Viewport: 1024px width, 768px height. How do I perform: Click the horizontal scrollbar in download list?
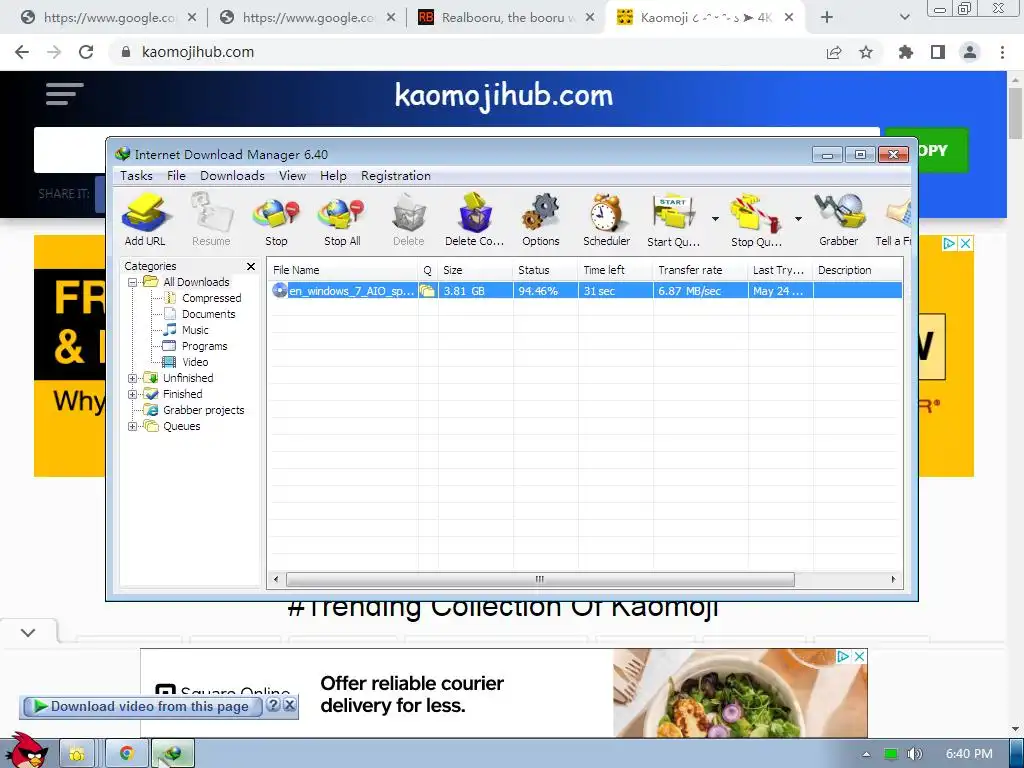[x=540, y=579]
